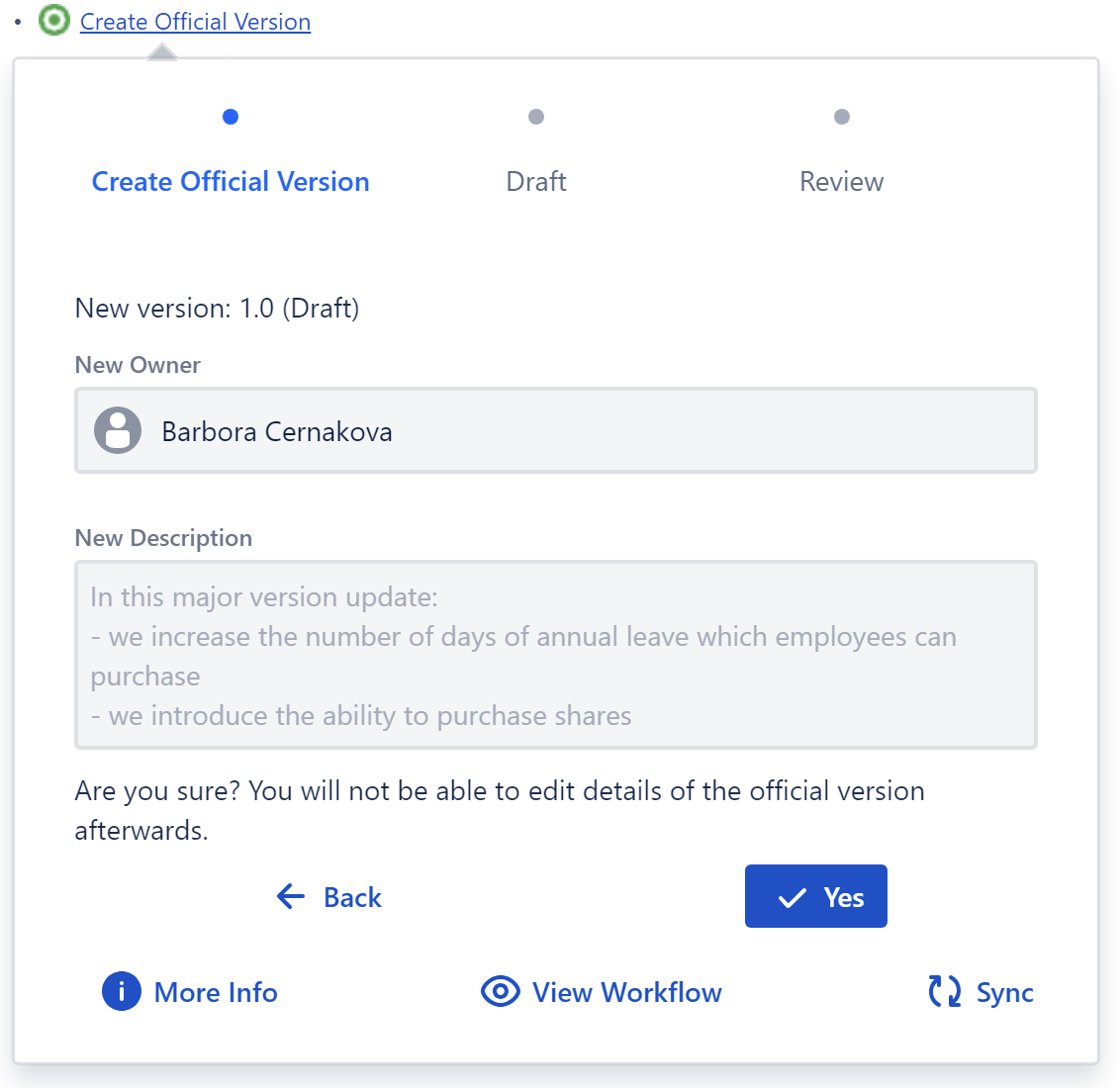Viewport: 1120px width, 1088px height.
Task: Click the dot above the Review step
Action: point(842,117)
